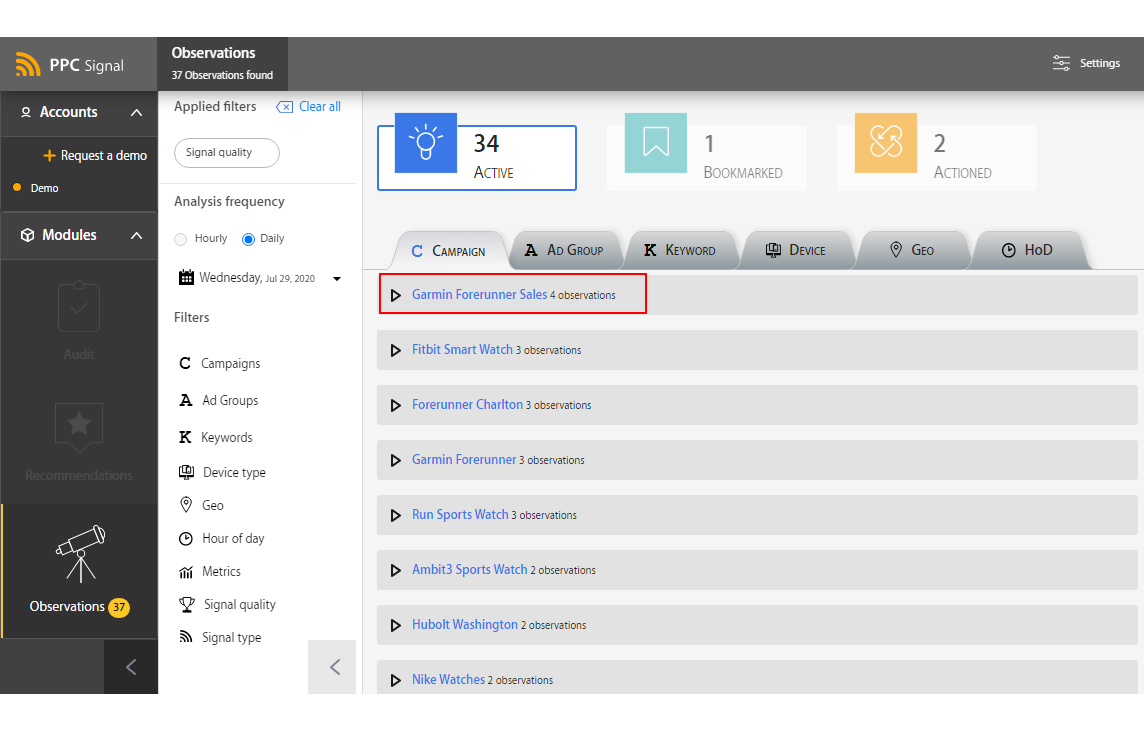Click the Keywords filter K icon

coord(185,437)
